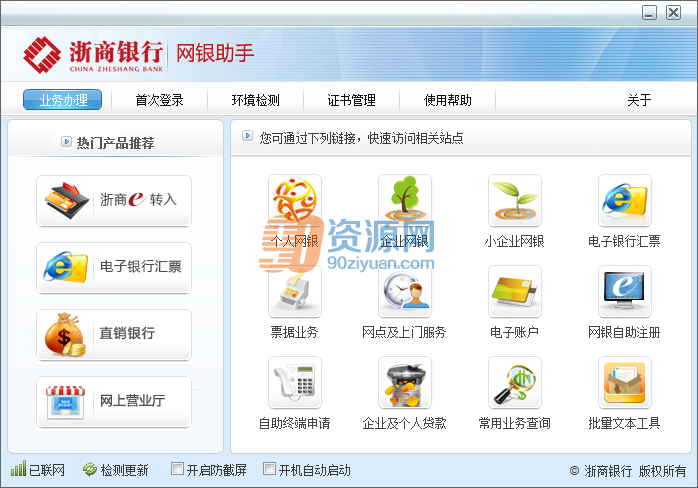This screenshot has height=488, width=698.
Task: Click the 电子银行汇票 product button text
Action: click(x=141, y=266)
